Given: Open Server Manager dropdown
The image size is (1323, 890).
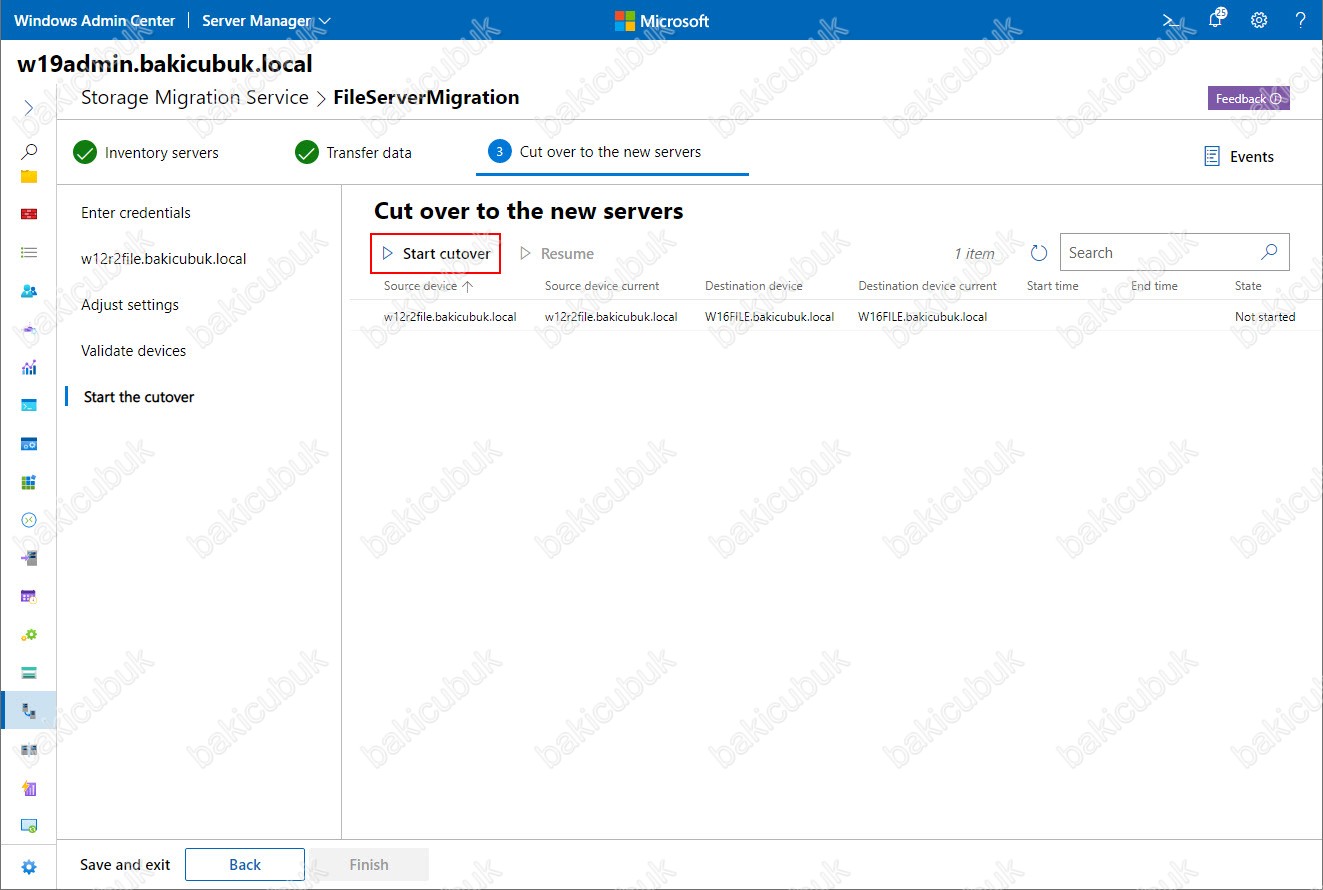Looking at the screenshot, I should (x=266, y=20).
